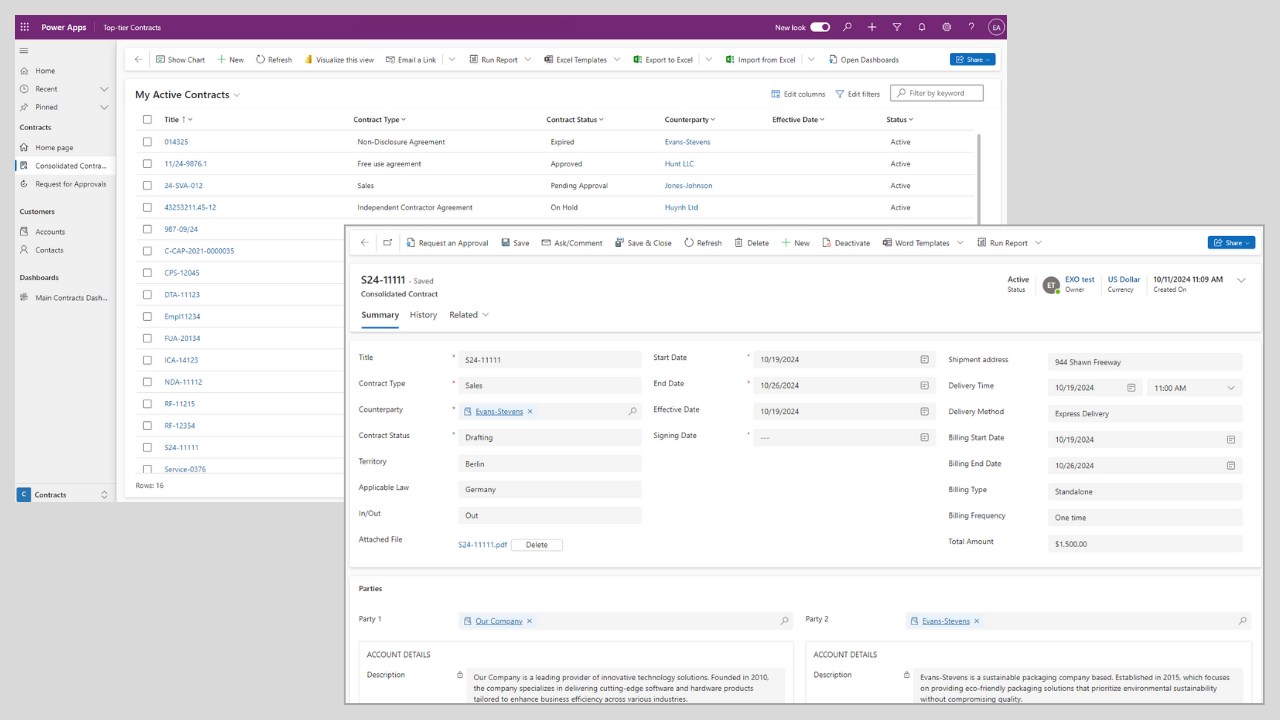
Task: Click Show Chart in the list toolbar
Action: (181, 60)
